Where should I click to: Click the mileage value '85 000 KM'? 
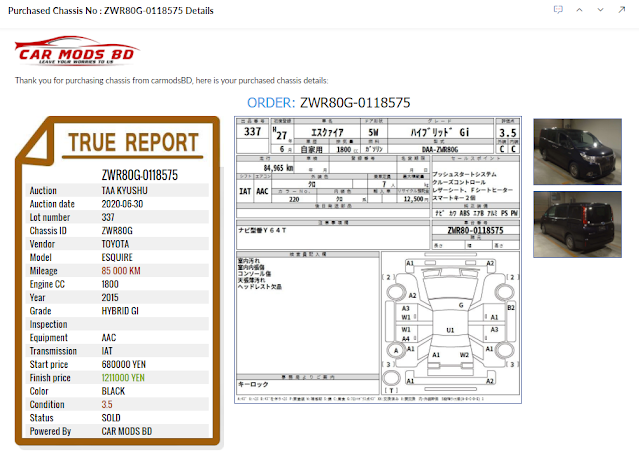point(121,271)
